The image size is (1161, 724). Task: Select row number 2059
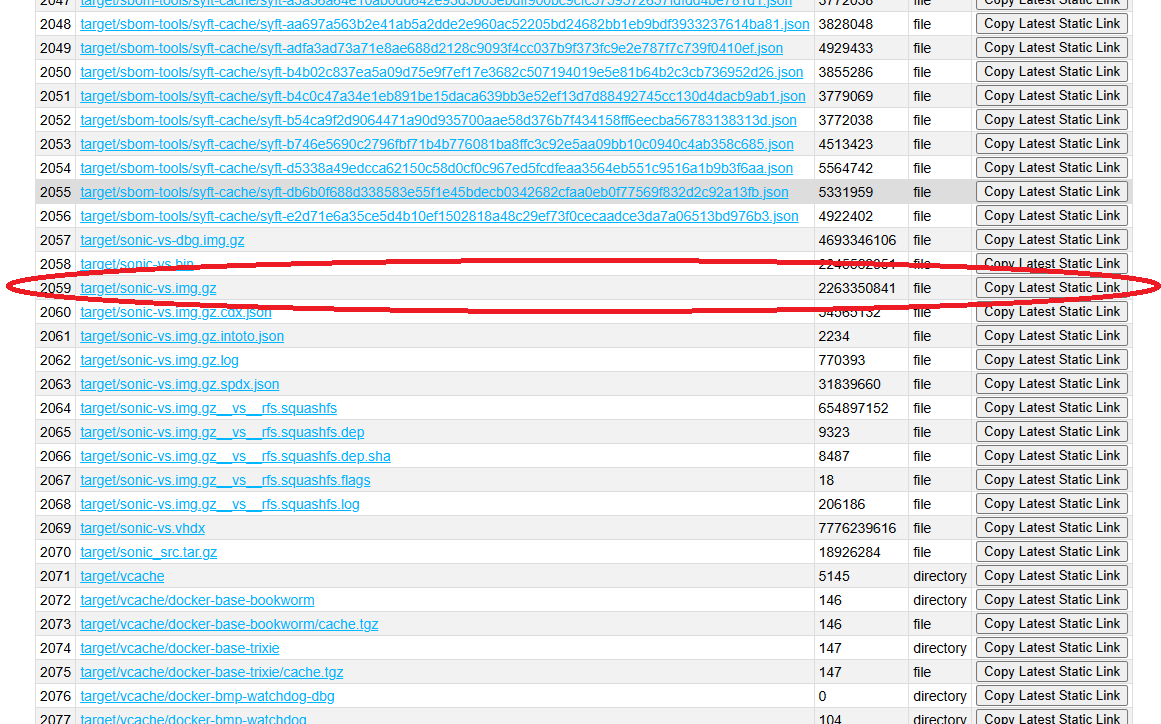[56, 288]
